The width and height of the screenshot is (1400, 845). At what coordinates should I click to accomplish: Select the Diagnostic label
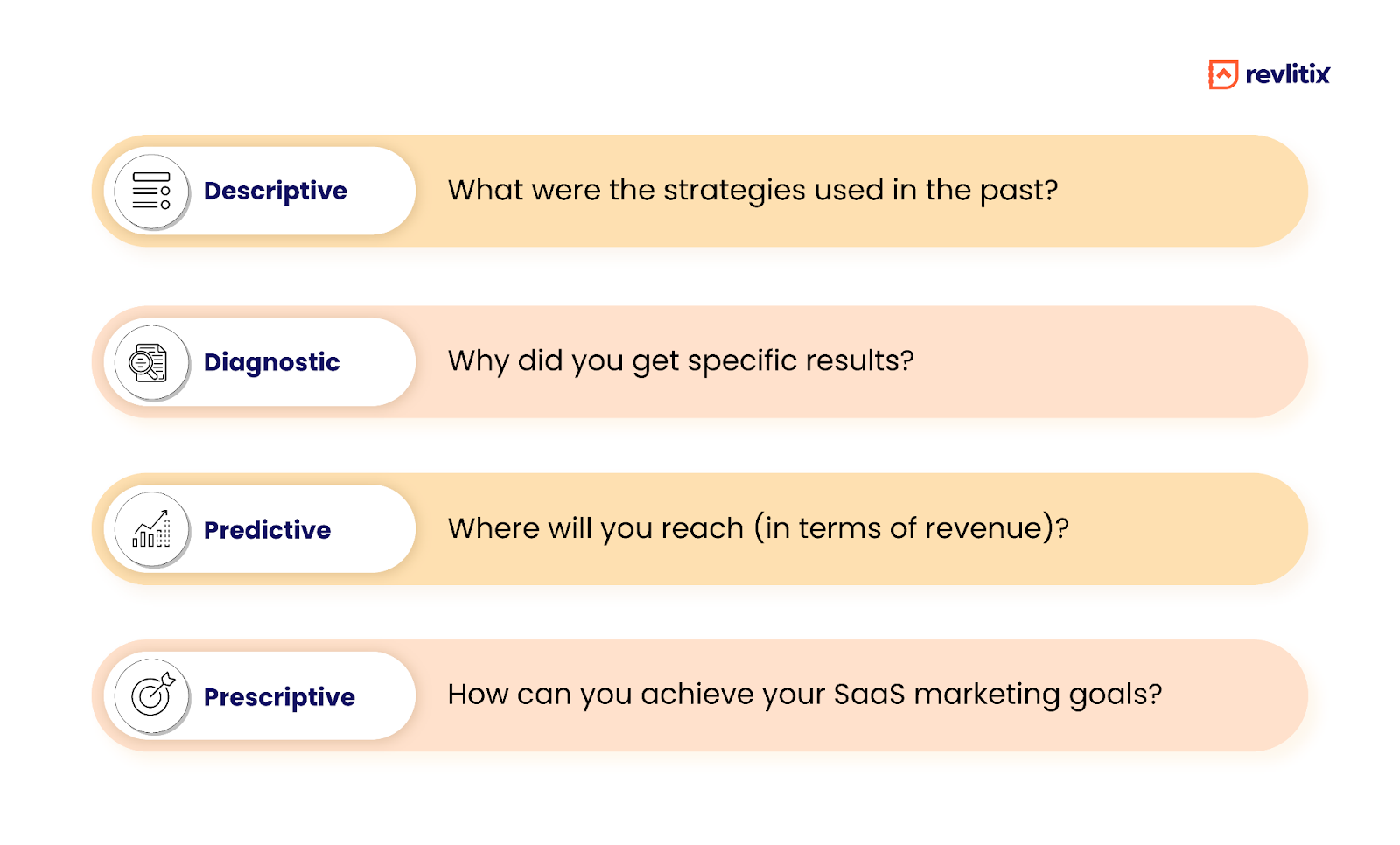click(271, 362)
